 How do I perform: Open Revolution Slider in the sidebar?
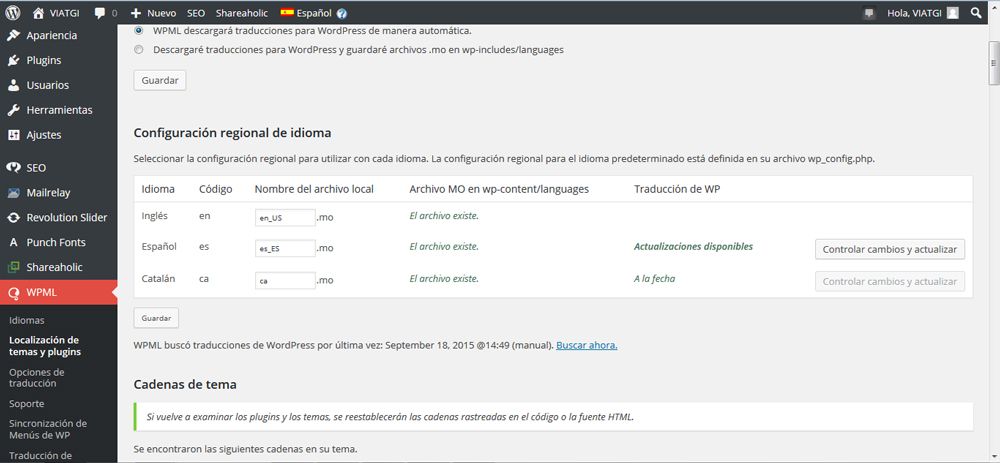(x=67, y=217)
